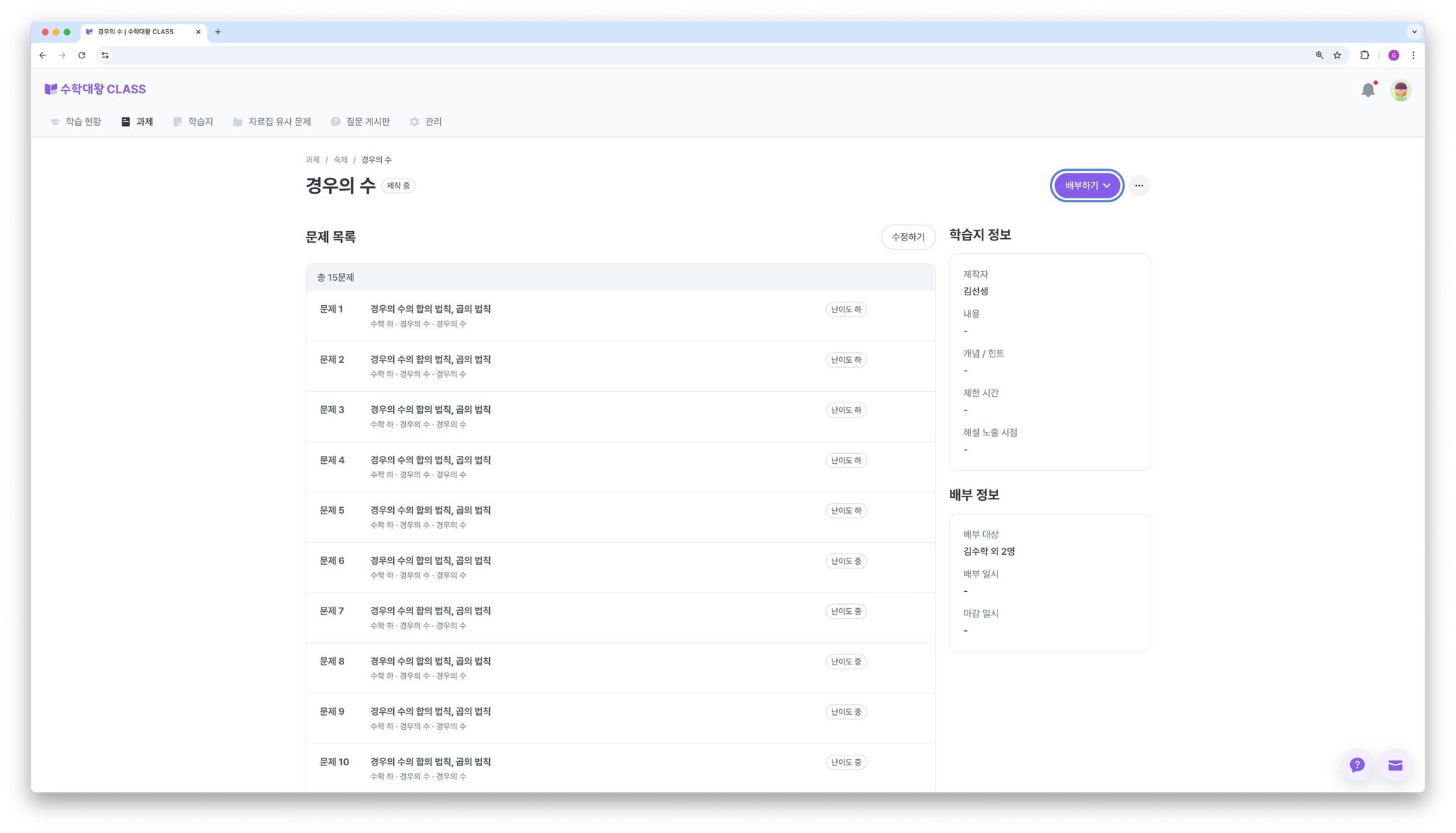Select the 과제 menu tab
Image resolution: width=1456 pixels, height=833 pixels.
(137, 122)
